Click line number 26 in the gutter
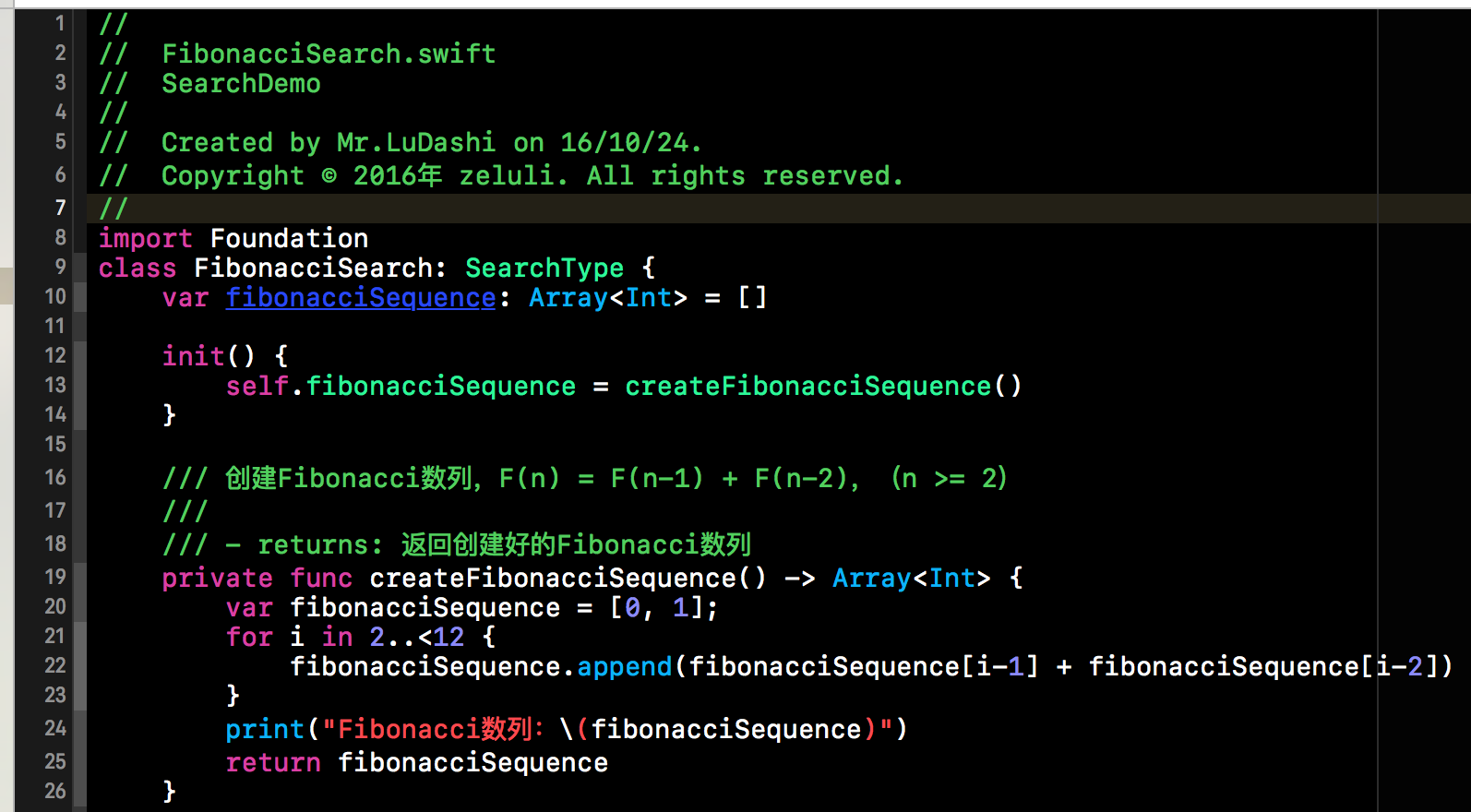Screen dimensions: 1471x812 click(x=55, y=791)
